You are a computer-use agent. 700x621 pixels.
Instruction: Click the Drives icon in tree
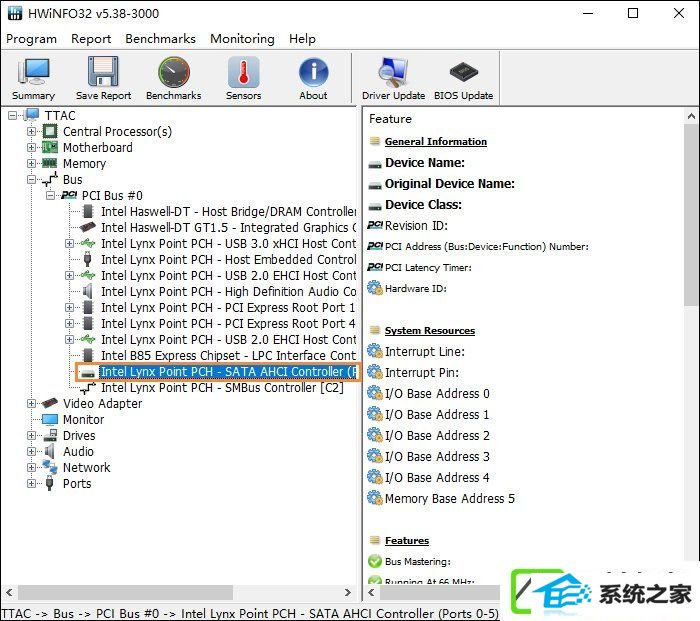point(50,435)
